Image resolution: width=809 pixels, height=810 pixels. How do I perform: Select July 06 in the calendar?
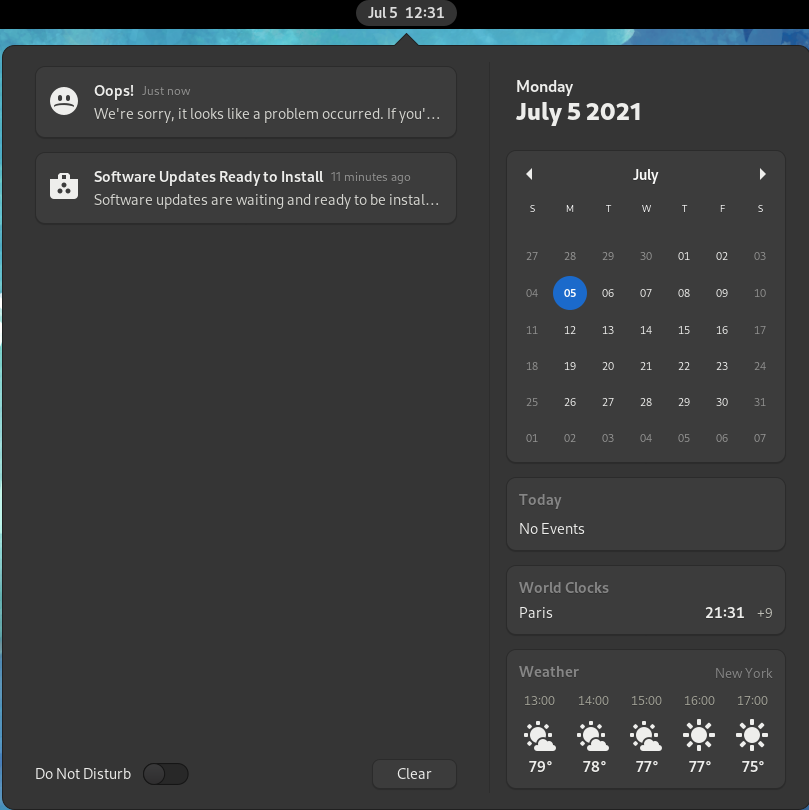(x=608, y=293)
